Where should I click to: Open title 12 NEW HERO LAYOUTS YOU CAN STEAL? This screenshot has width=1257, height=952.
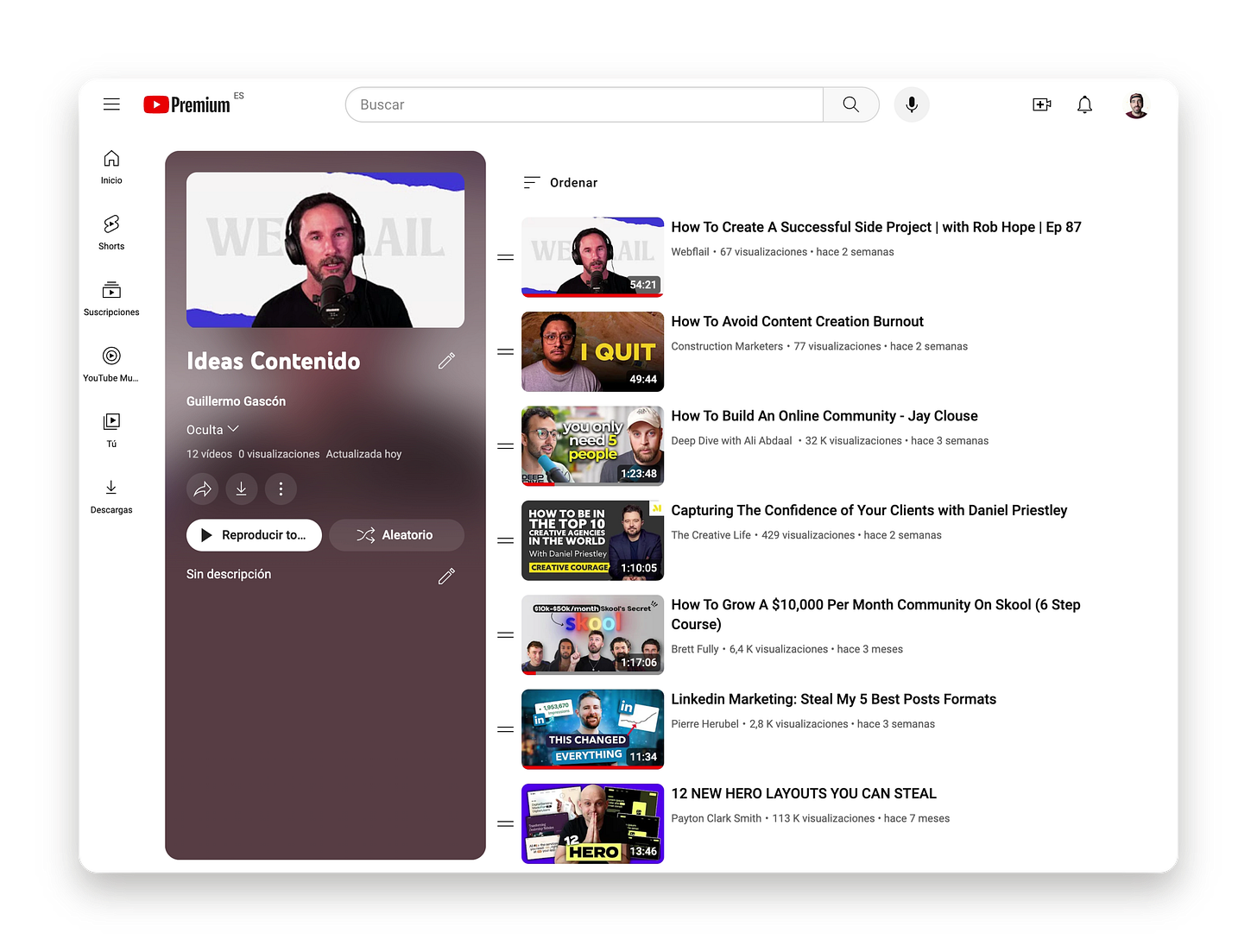point(804,794)
